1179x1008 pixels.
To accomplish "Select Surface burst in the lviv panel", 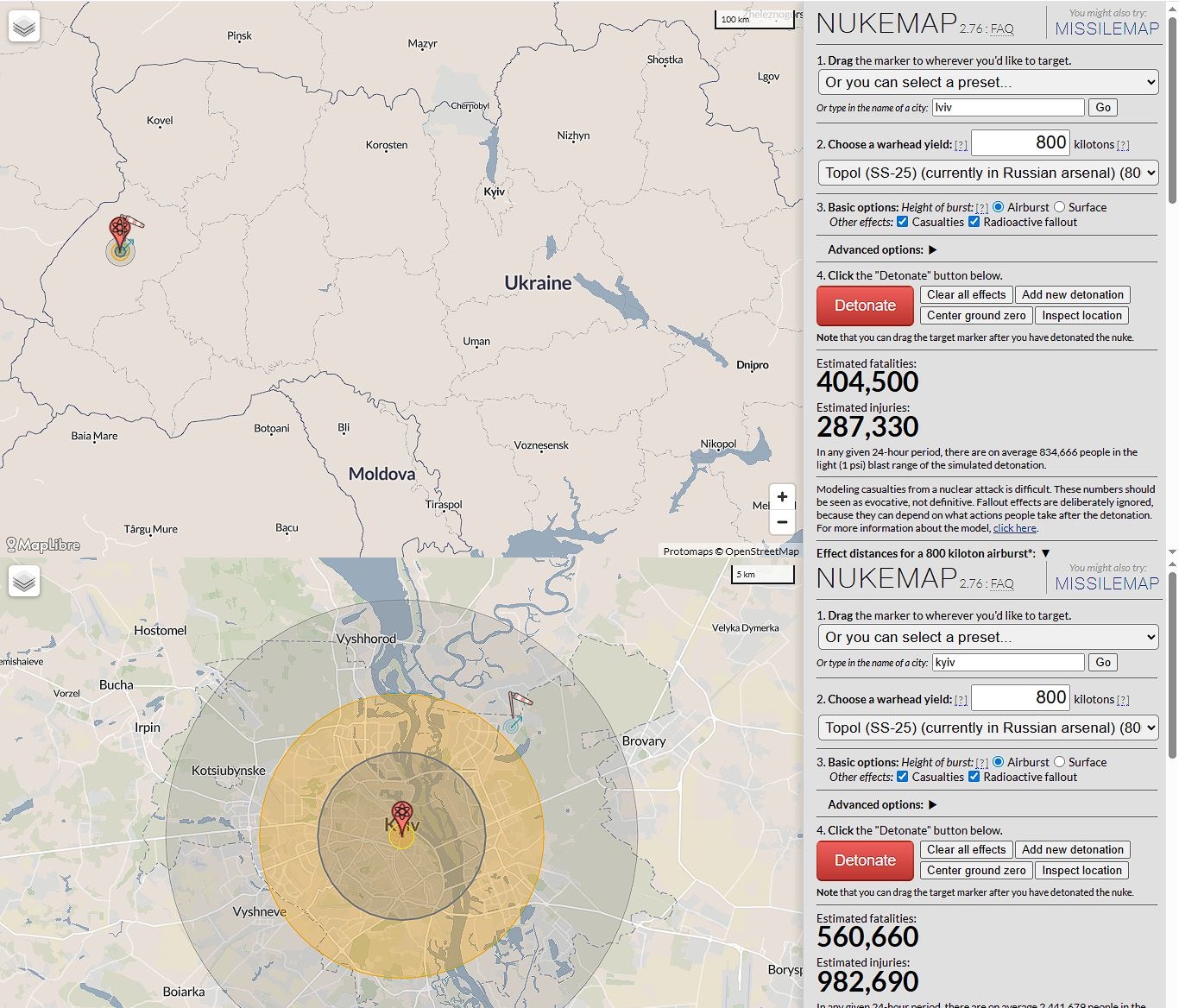I will (1060, 207).
